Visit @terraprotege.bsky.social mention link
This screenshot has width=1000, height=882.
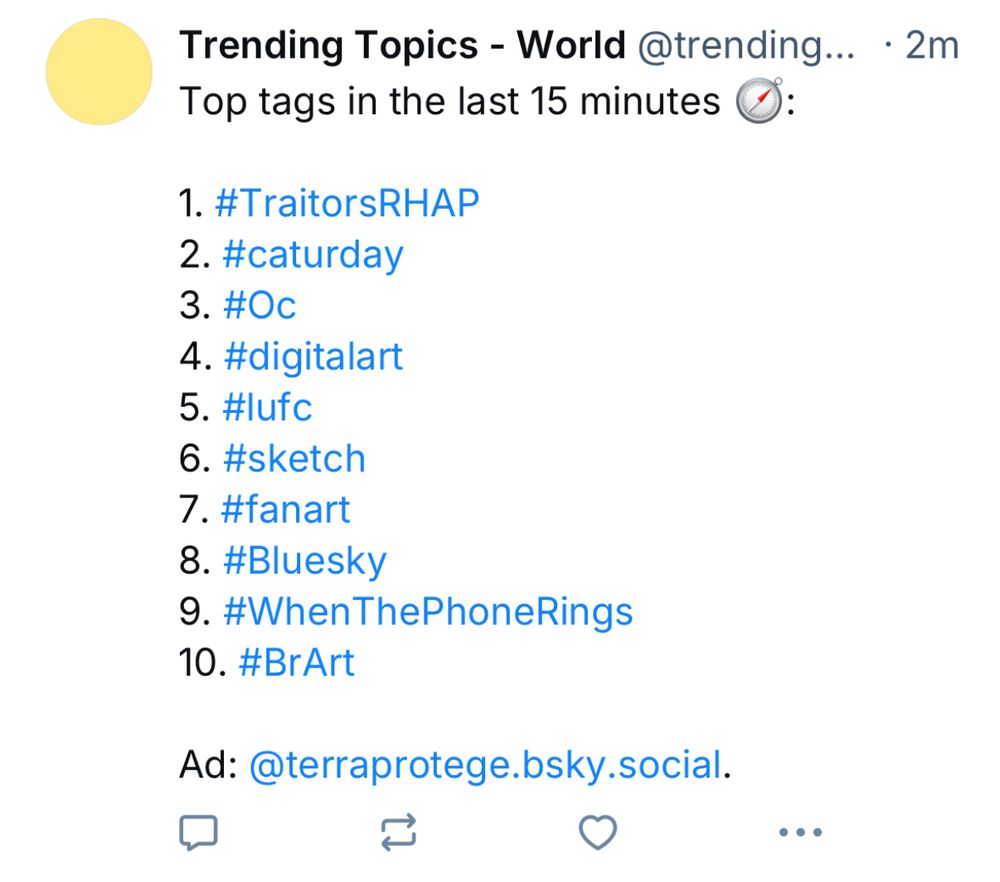coord(484,766)
